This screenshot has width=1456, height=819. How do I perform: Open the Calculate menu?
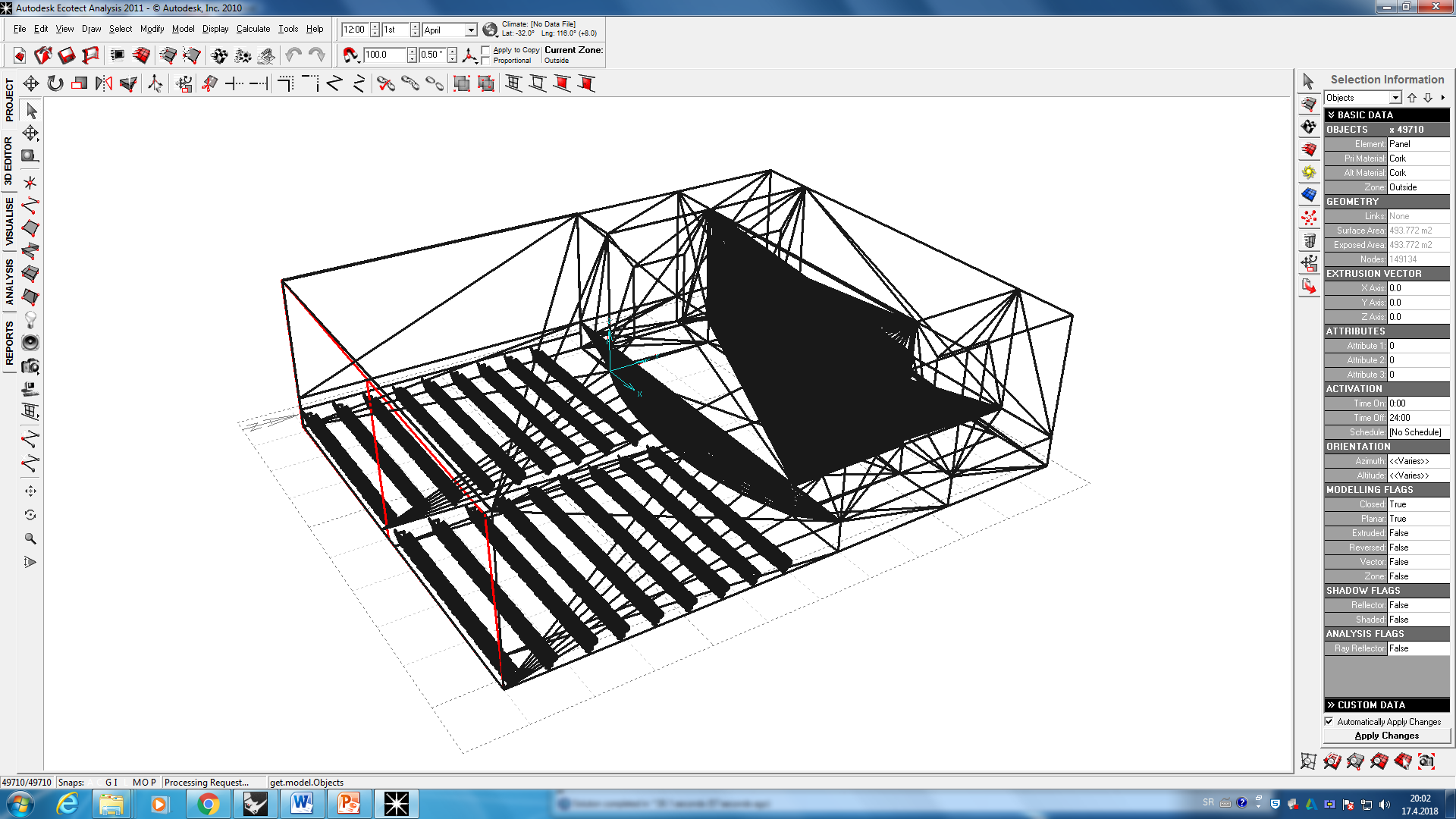point(253,29)
